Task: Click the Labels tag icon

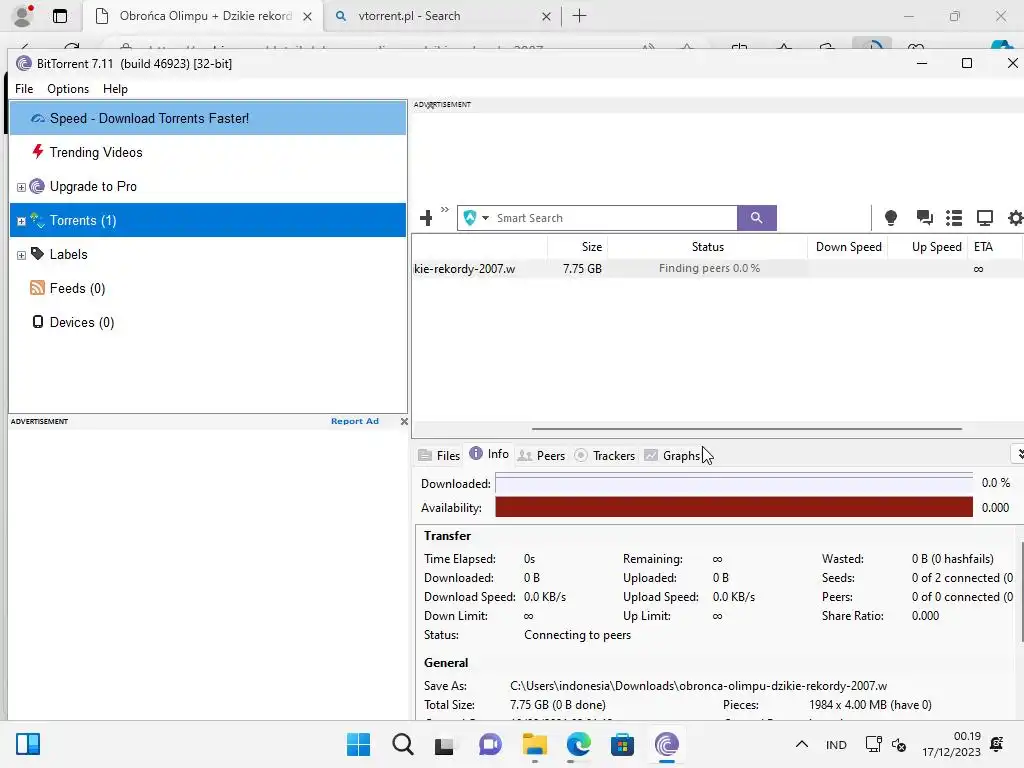Action: click(x=37, y=253)
